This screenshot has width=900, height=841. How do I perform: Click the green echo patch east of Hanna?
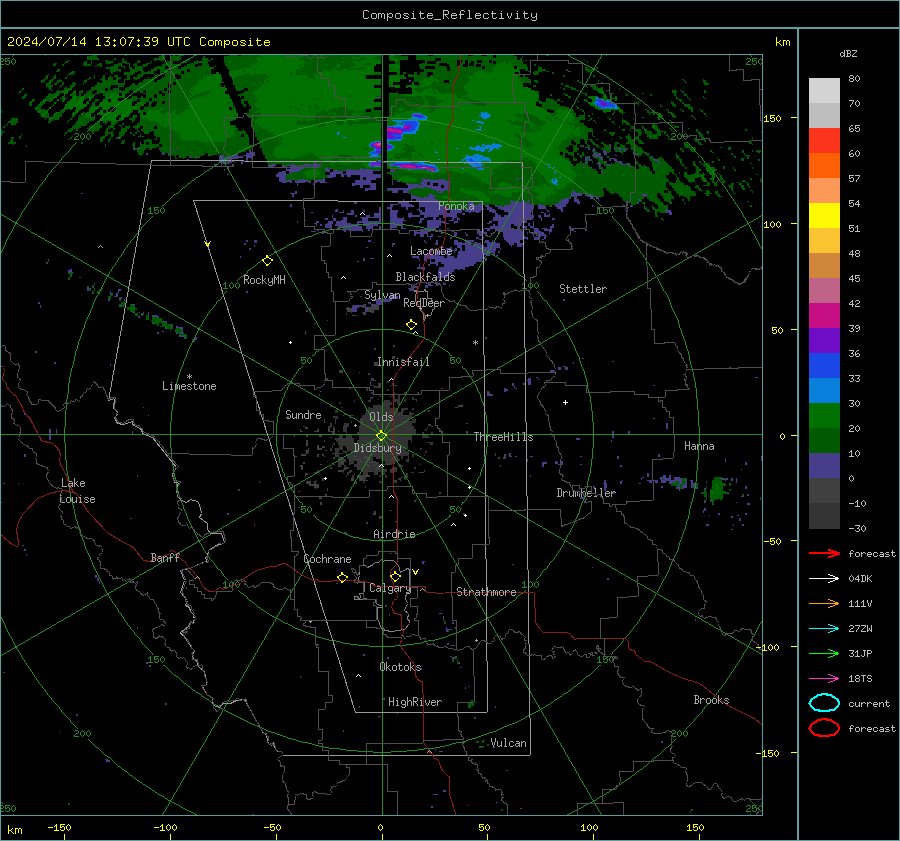[x=716, y=489]
